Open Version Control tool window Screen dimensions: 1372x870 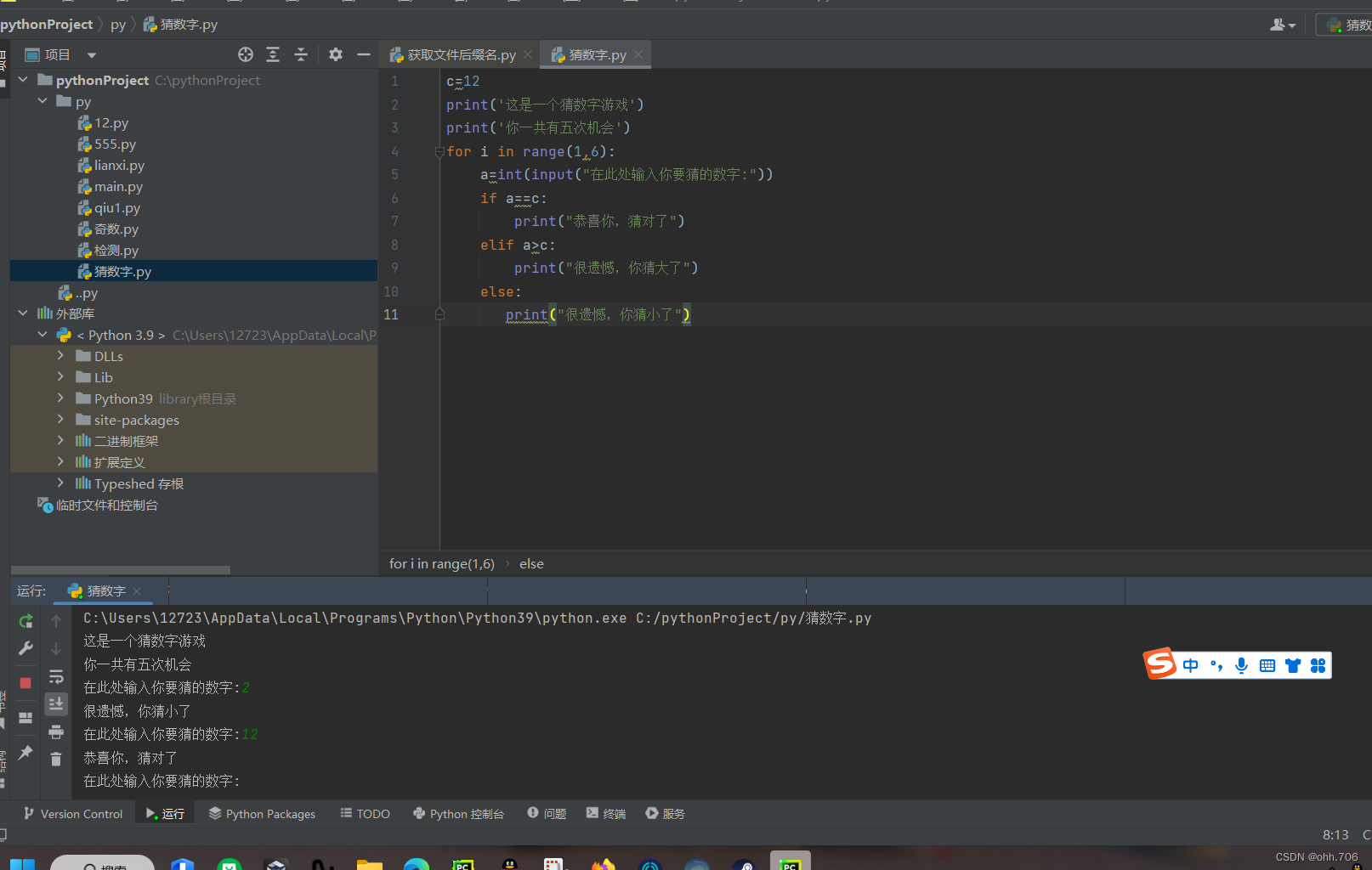coord(73,814)
